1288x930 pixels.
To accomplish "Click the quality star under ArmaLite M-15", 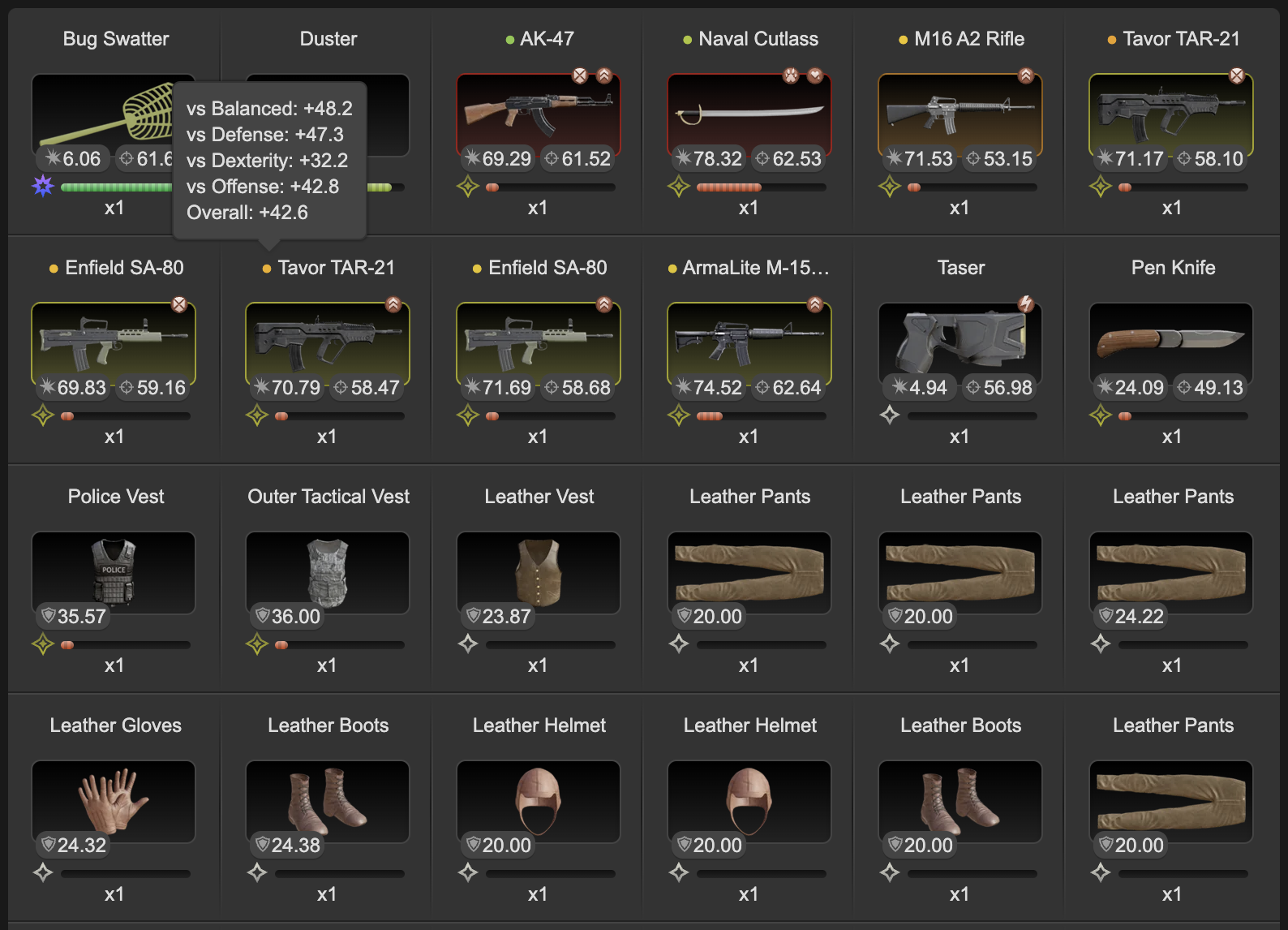I will pos(679,415).
